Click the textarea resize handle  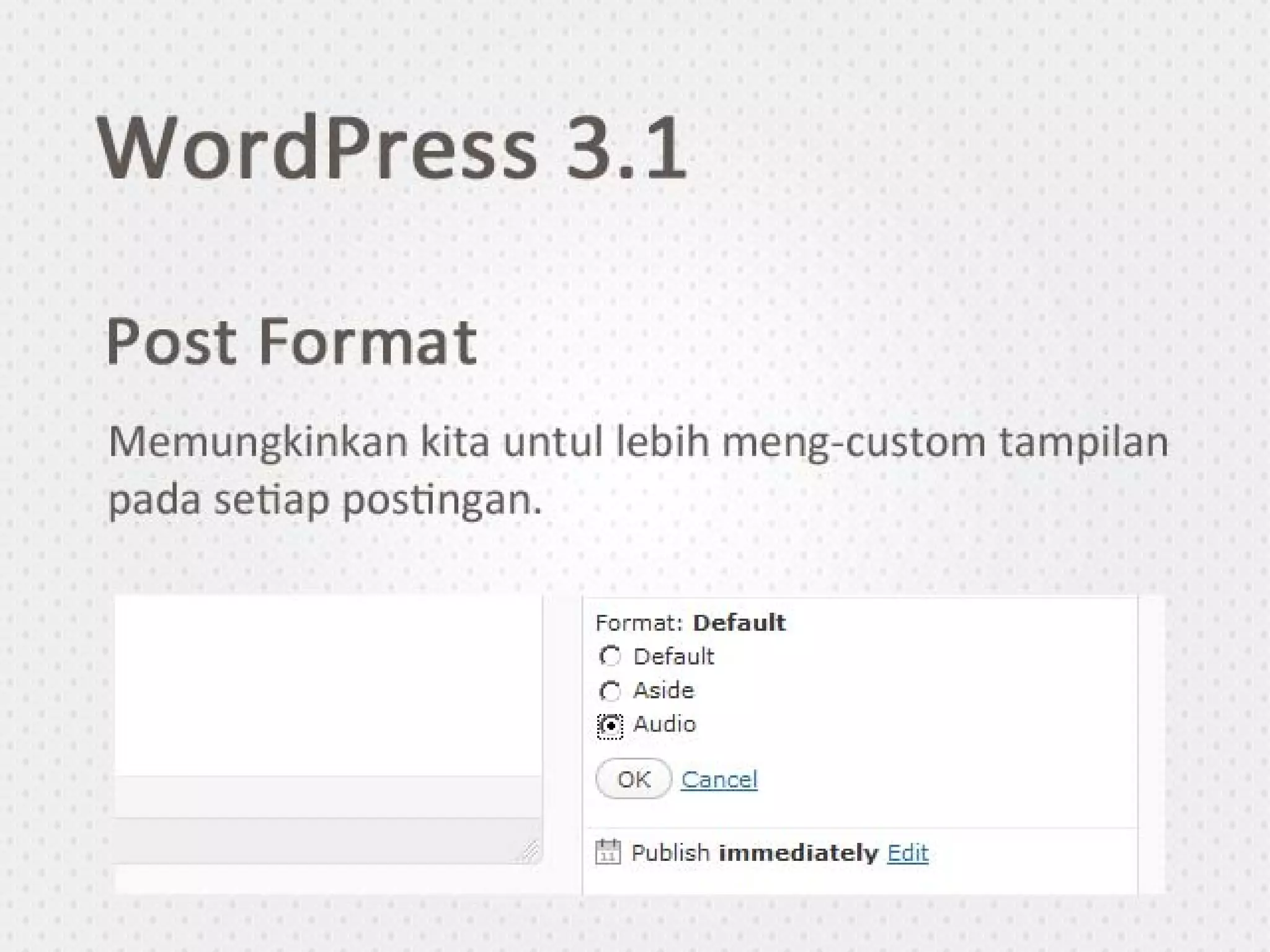(x=530, y=850)
